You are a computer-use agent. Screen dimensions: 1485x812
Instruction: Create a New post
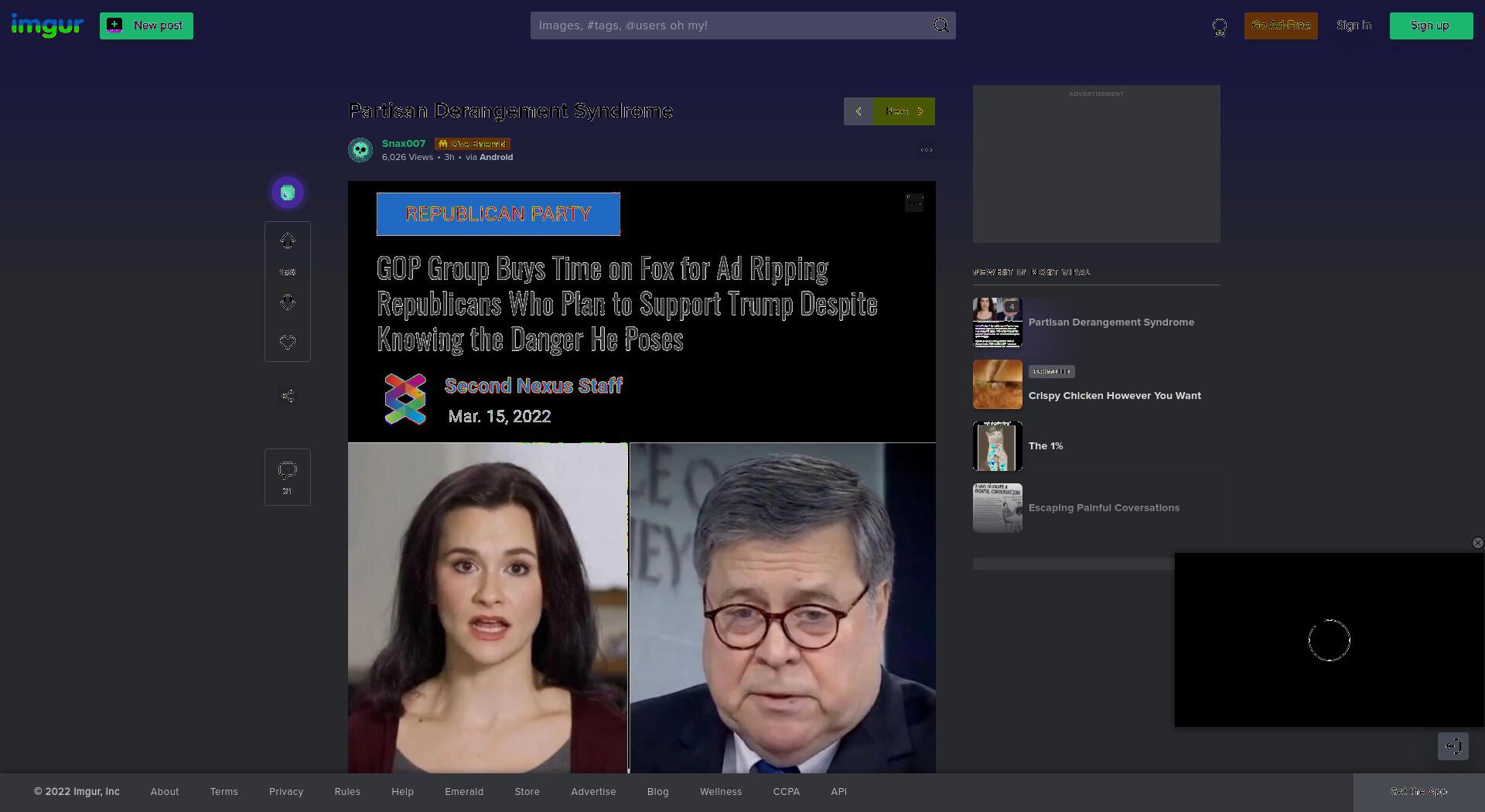(x=146, y=26)
